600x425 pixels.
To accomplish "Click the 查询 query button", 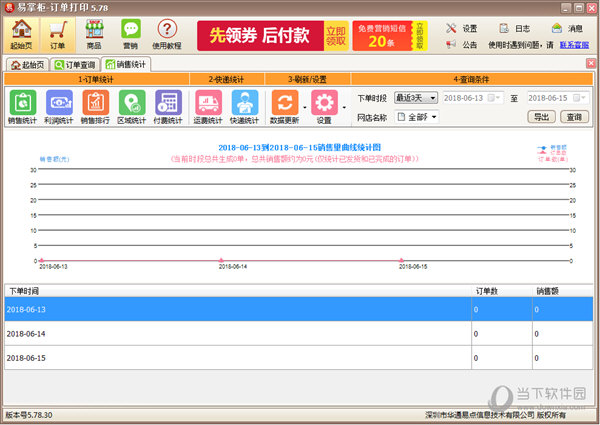I will pyautogui.click(x=574, y=117).
